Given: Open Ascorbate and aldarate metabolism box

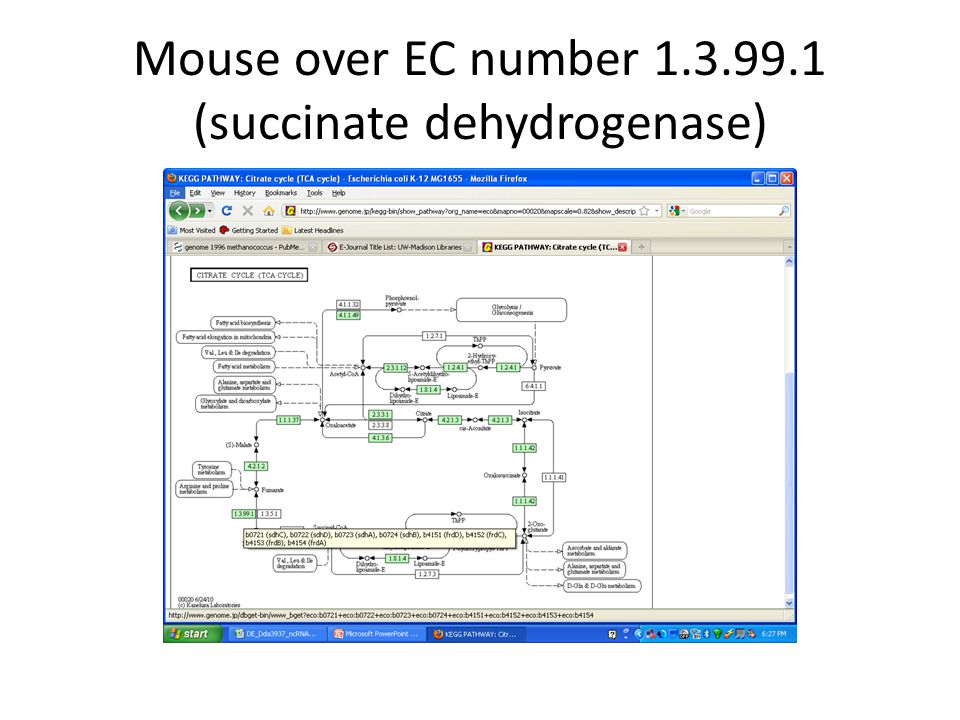Looking at the screenshot, I should [594, 551].
